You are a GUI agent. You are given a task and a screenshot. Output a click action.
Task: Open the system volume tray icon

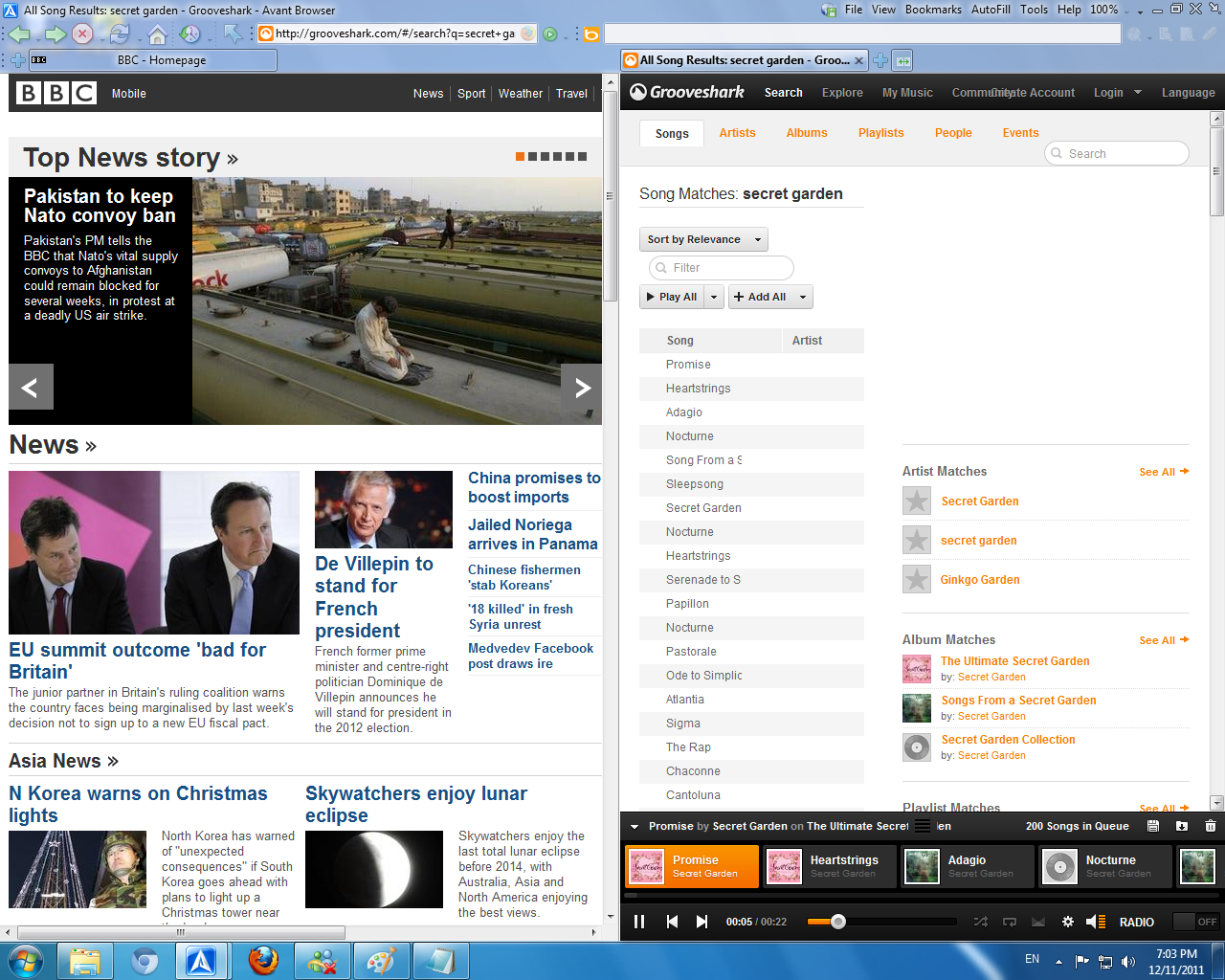[1128, 961]
